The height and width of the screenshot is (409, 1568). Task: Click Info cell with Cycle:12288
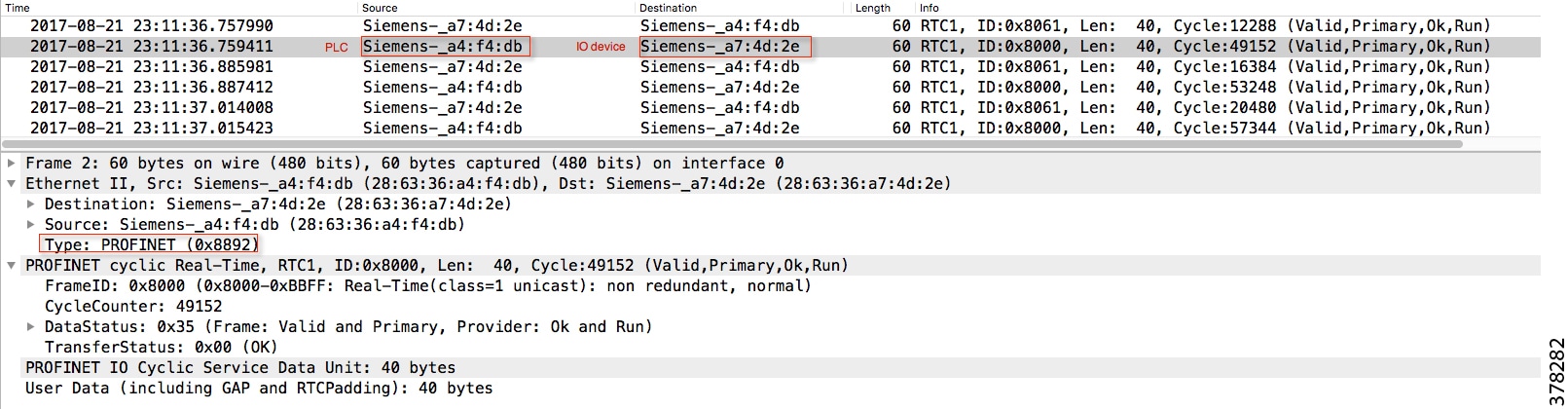coord(1205,25)
